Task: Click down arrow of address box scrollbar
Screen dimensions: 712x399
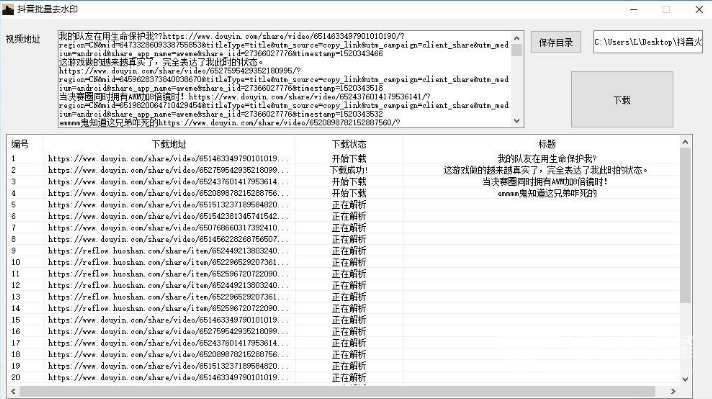Action: point(517,121)
